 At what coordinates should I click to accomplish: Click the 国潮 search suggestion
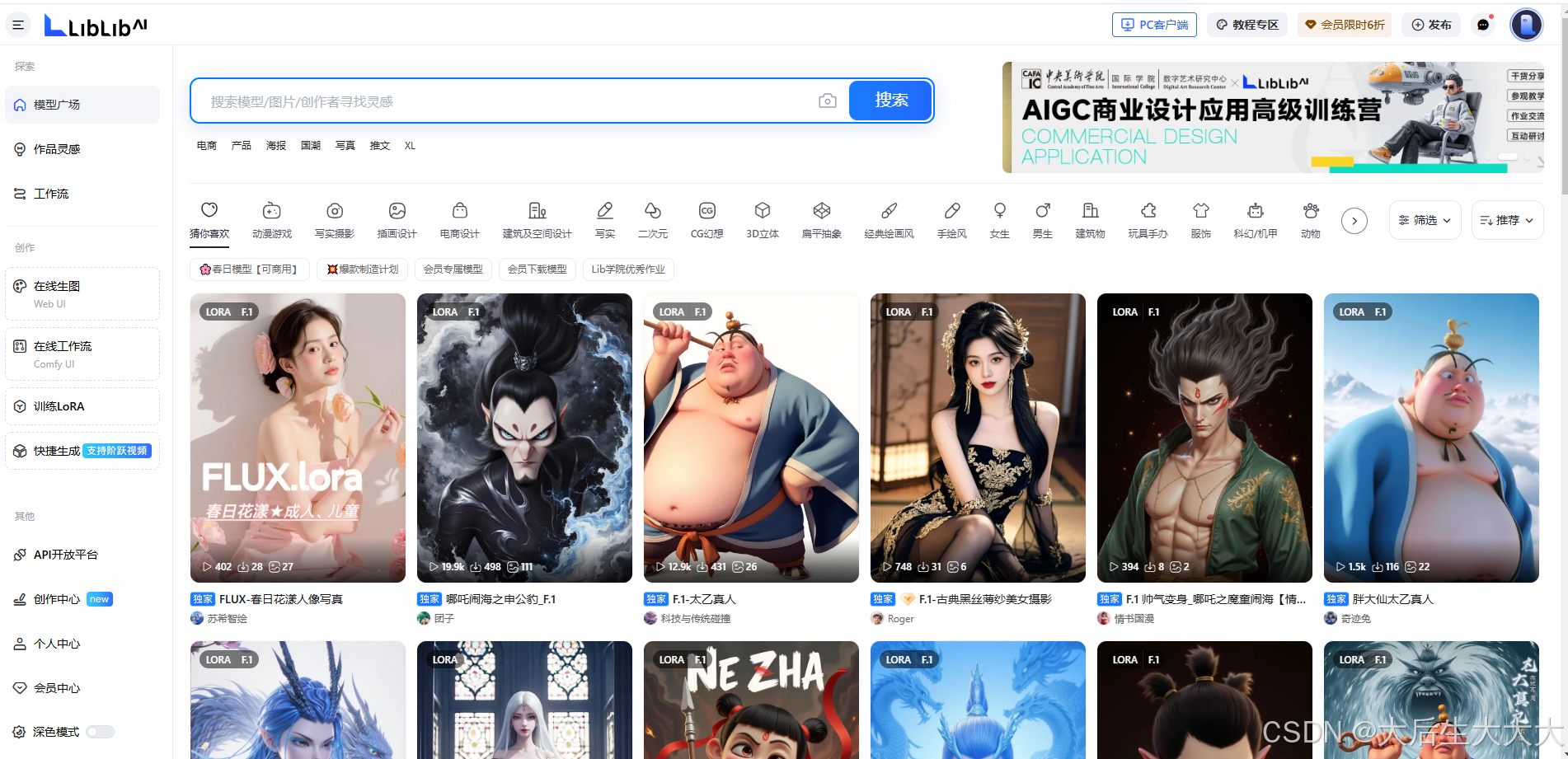[x=311, y=146]
